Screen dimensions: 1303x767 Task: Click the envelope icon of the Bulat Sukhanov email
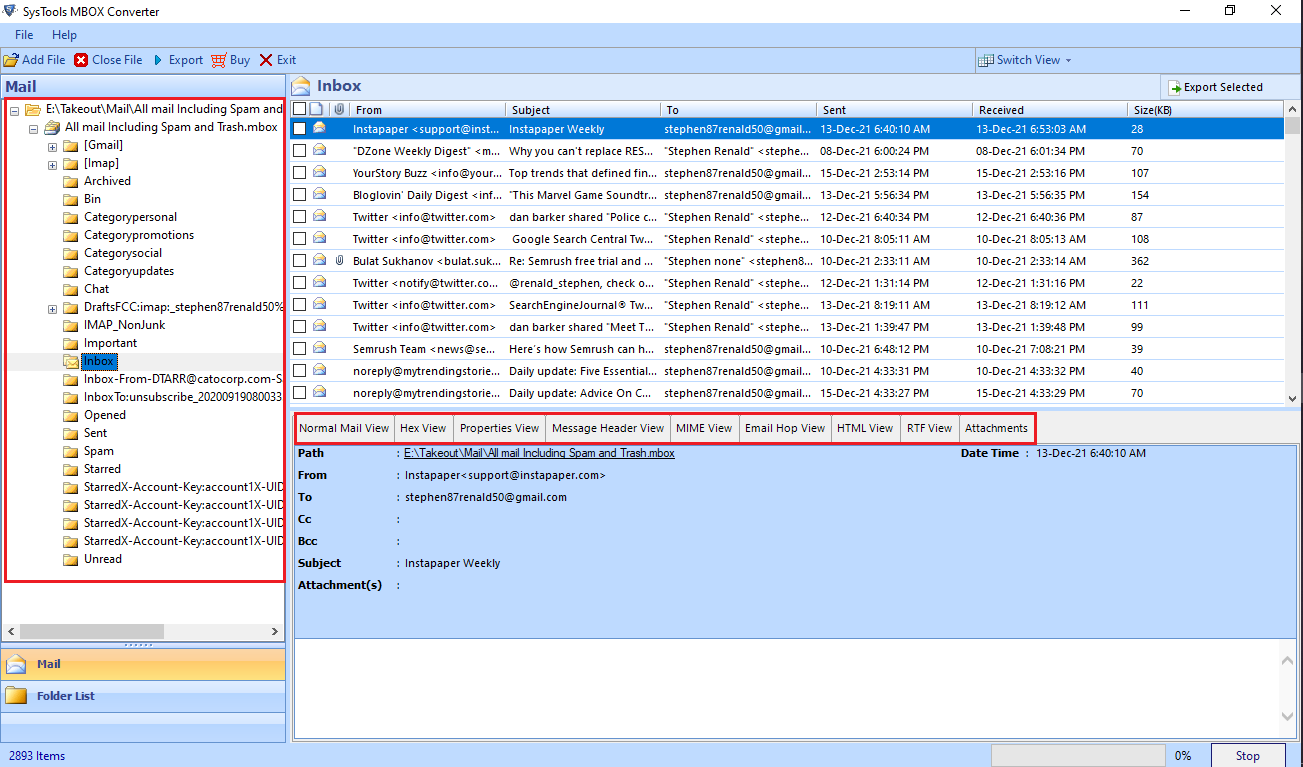click(319, 260)
